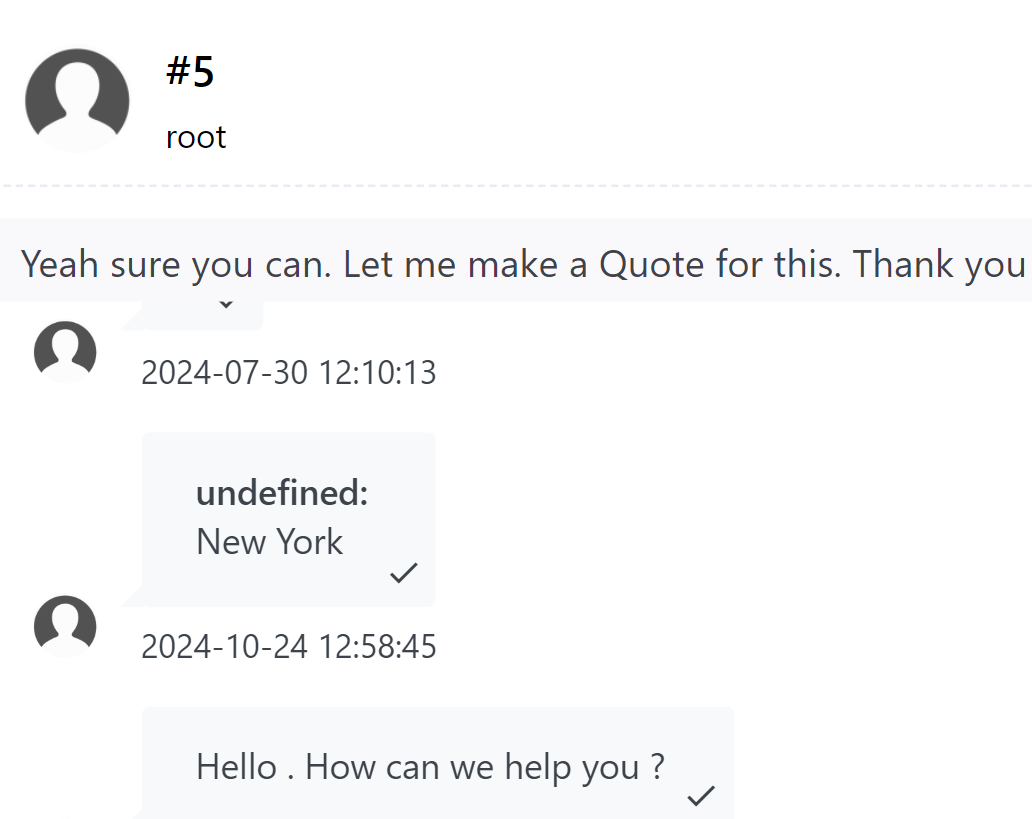
Task: Click the large profile avatar beside #5
Action: click(77, 100)
